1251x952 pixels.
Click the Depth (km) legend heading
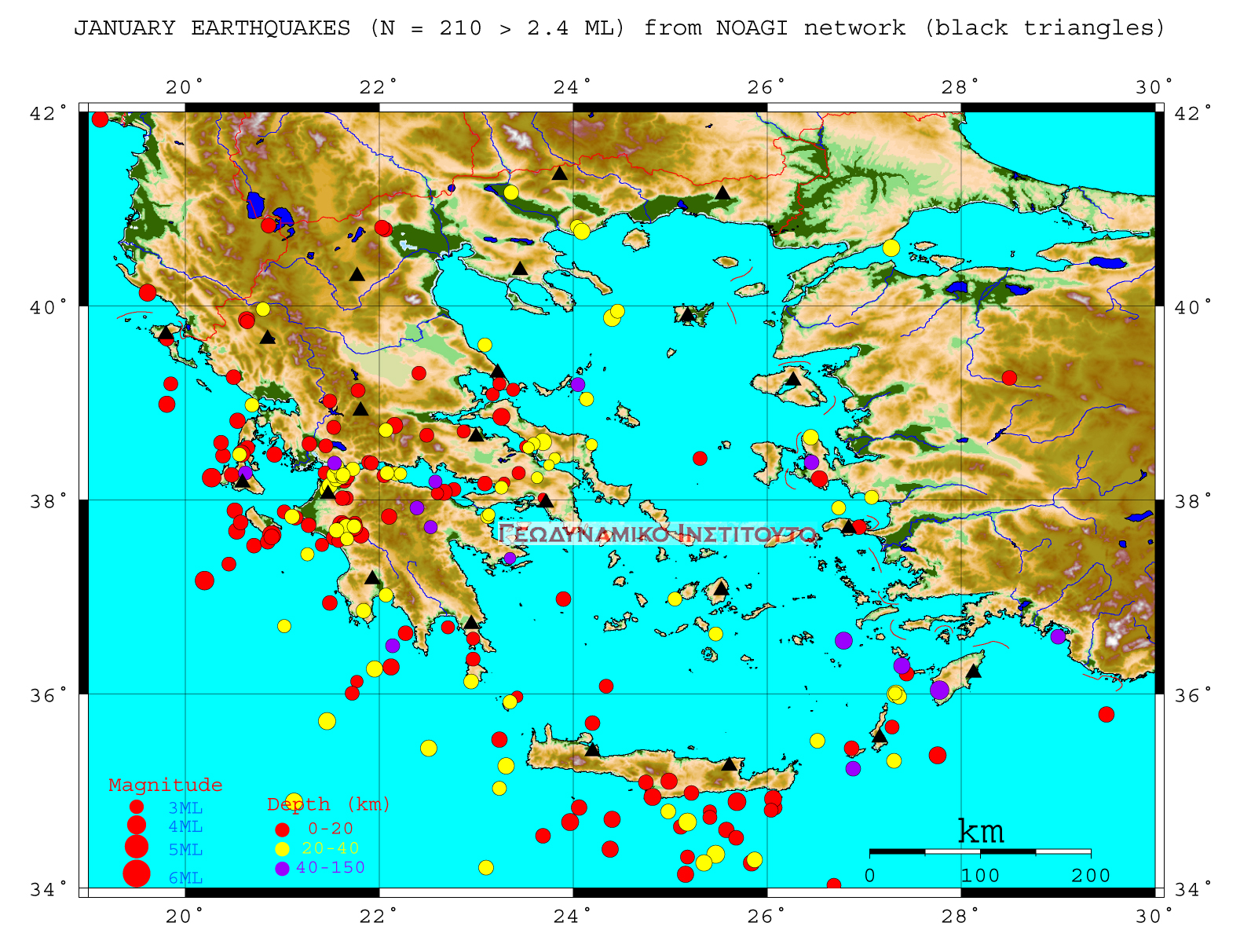(x=328, y=804)
